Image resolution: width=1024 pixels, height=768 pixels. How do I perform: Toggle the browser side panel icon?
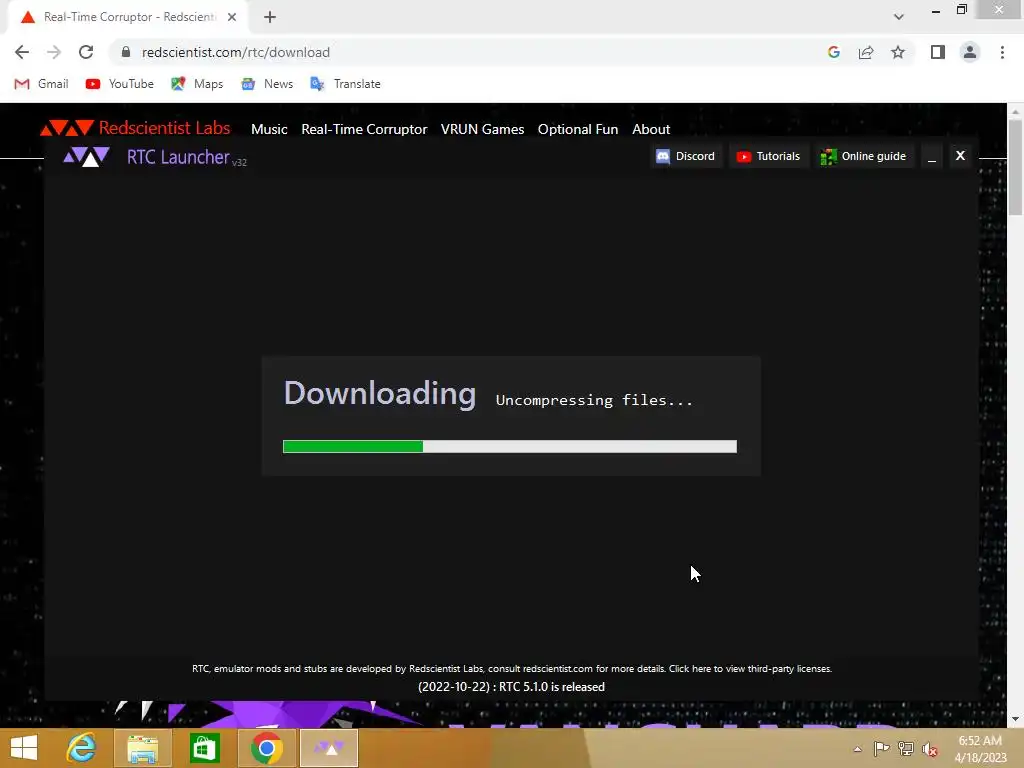click(938, 52)
